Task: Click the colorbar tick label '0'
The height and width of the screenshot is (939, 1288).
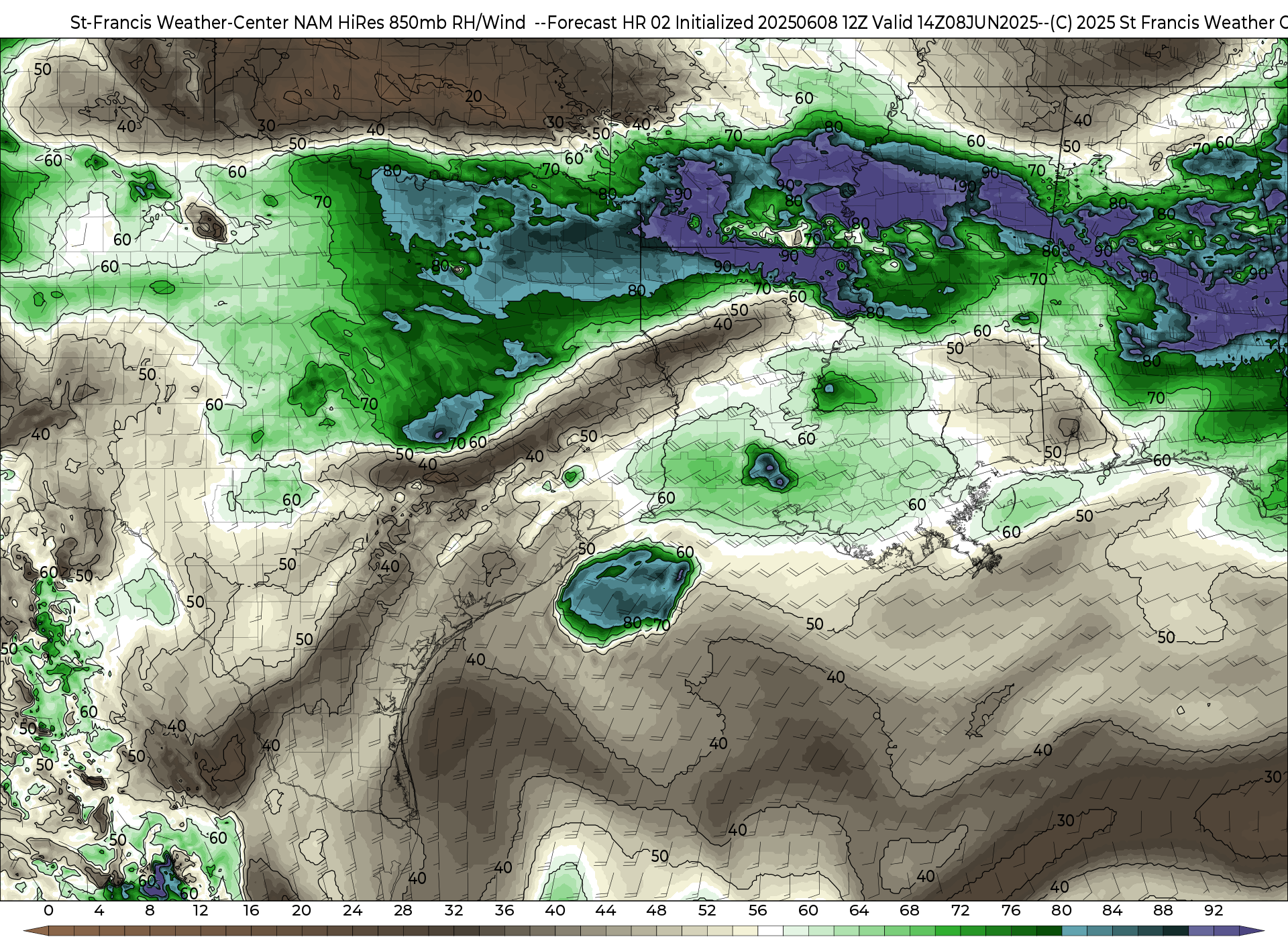Action: tap(48, 910)
